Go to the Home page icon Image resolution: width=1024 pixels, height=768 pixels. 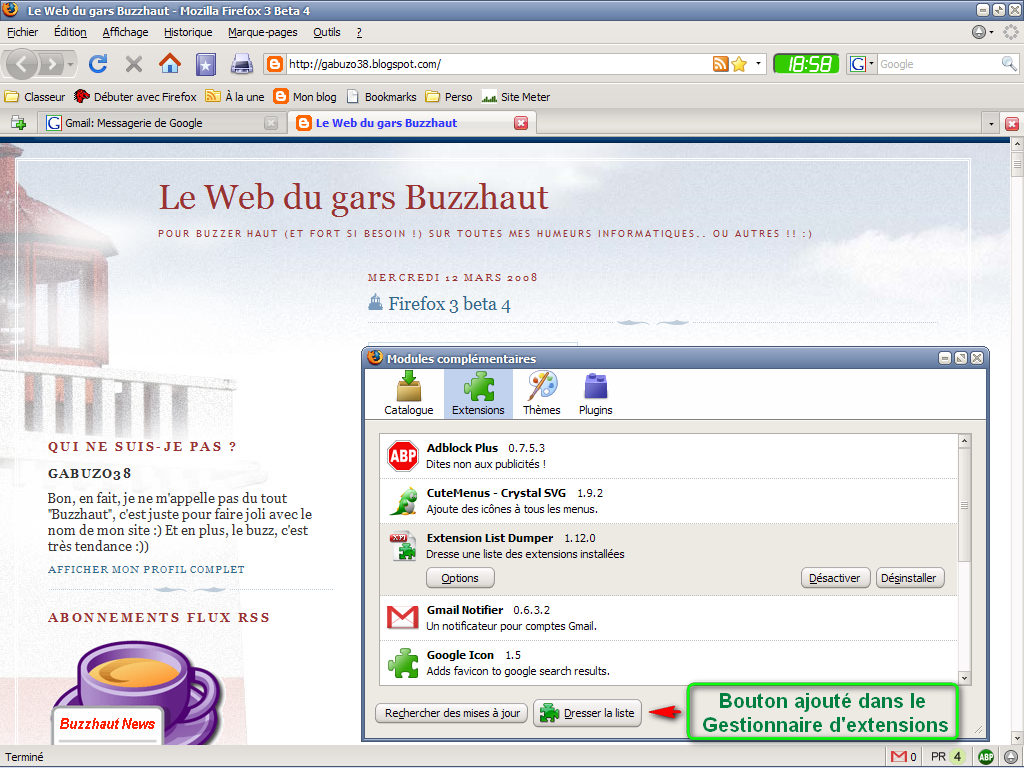click(170, 63)
